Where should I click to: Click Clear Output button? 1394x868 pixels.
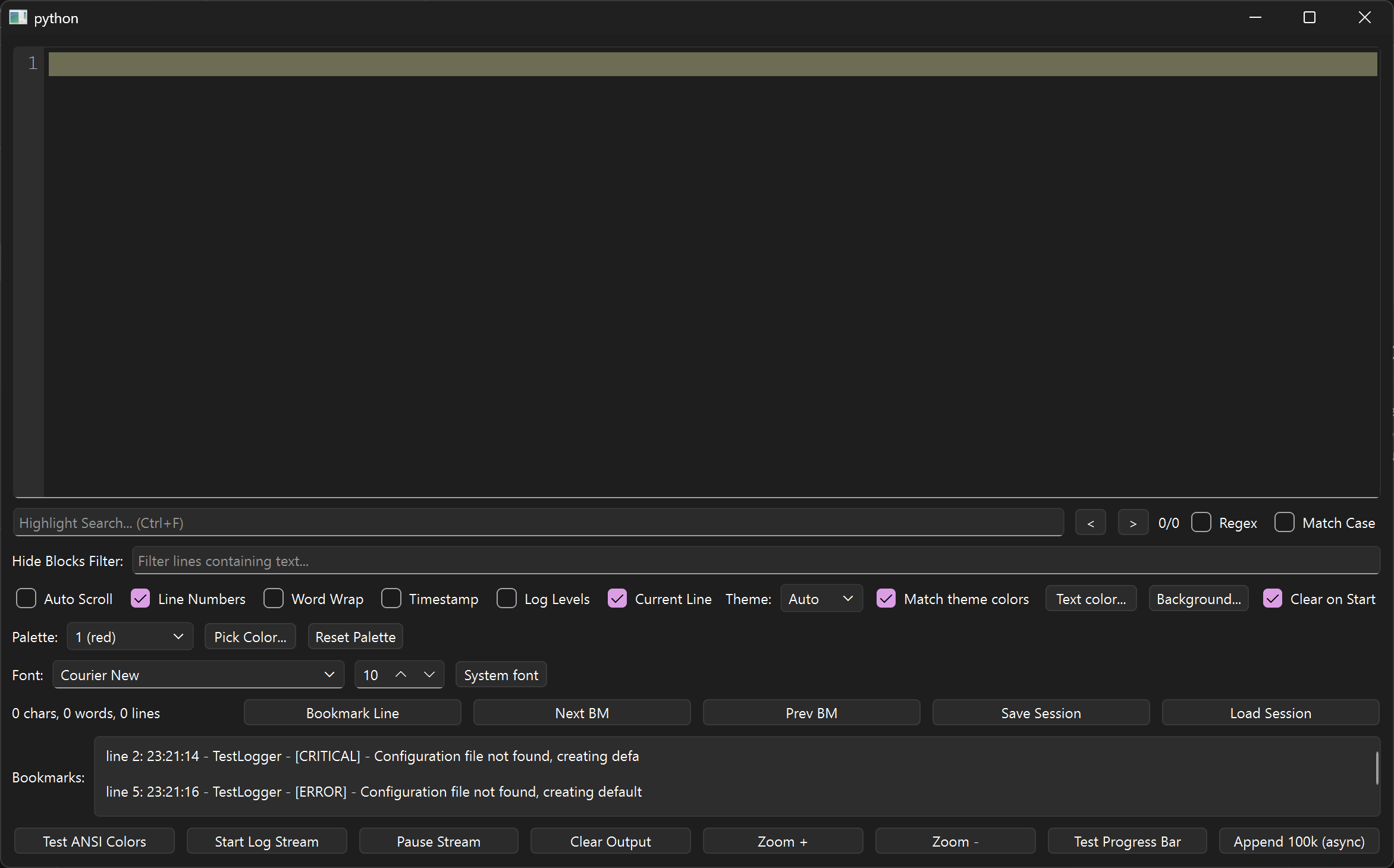pyautogui.click(x=611, y=841)
